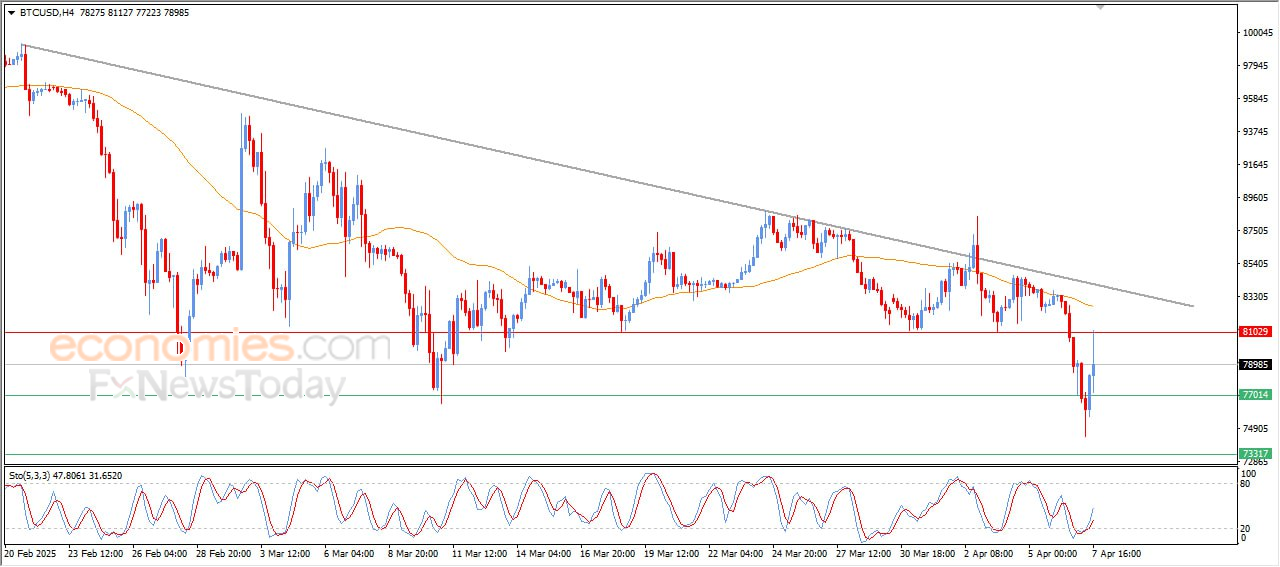This screenshot has height=567, width=1280.
Task: Click the stochastic 20 level label
Action: 1246,528
